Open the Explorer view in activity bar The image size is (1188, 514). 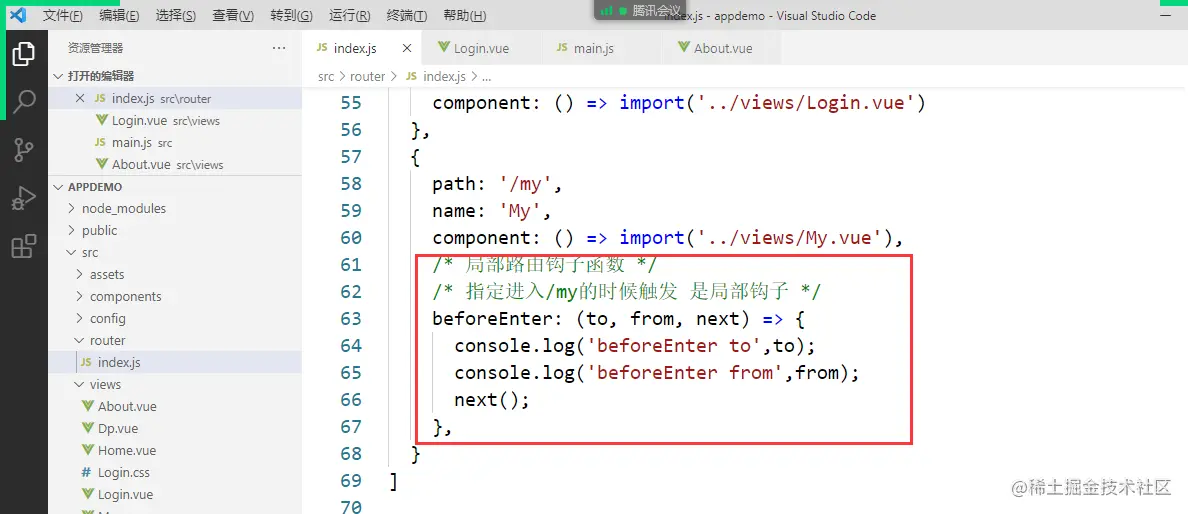pos(23,54)
